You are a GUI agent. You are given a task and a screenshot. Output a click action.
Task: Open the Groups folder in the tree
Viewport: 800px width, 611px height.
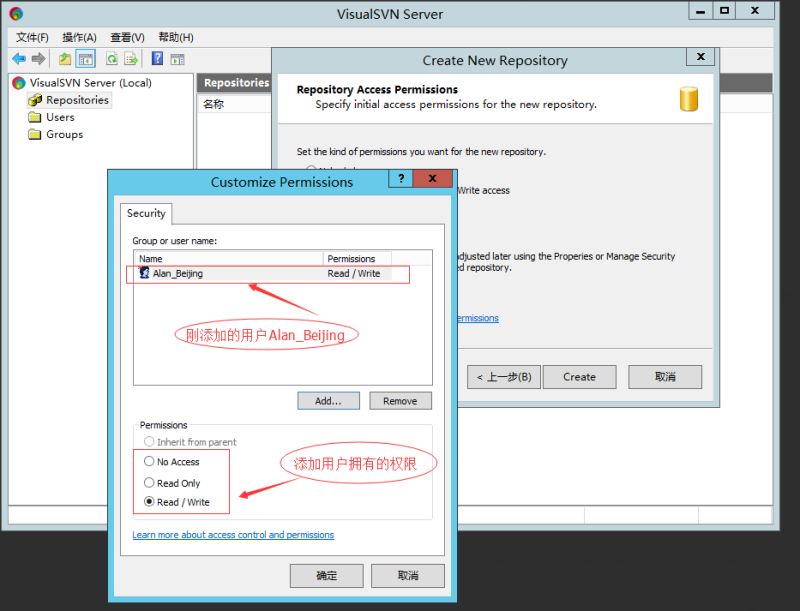click(64, 135)
